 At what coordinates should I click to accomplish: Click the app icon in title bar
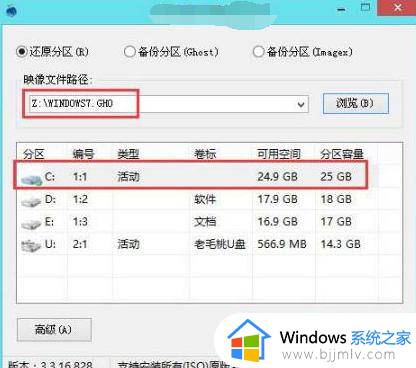pos(12,11)
